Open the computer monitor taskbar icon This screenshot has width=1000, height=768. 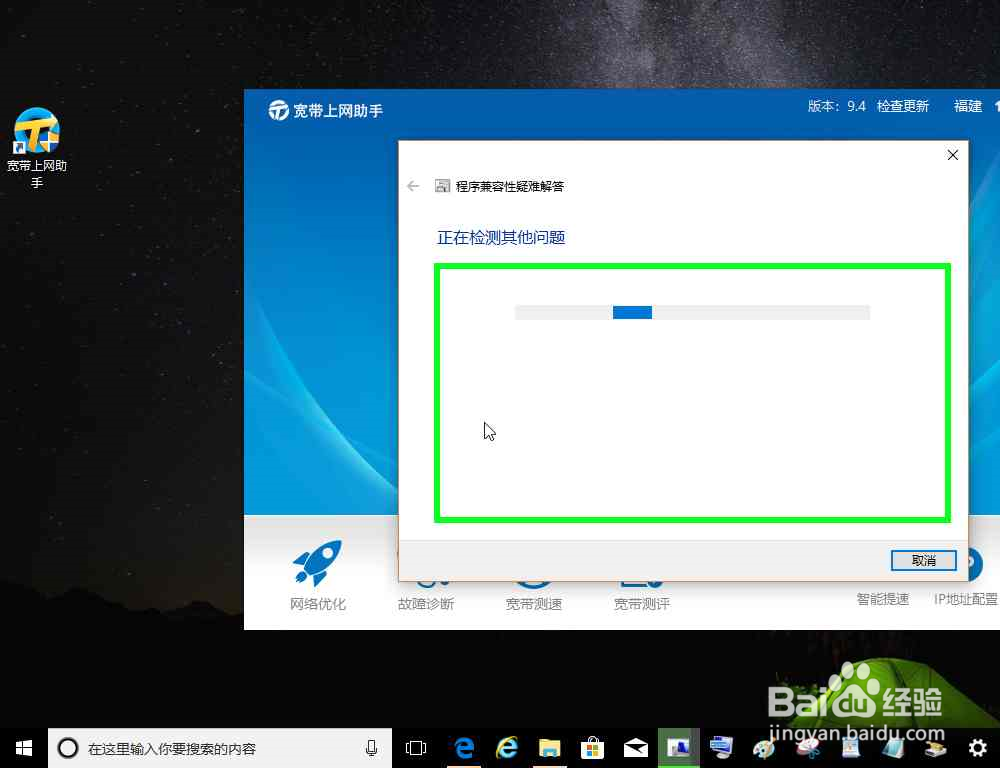(x=721, y=748)
